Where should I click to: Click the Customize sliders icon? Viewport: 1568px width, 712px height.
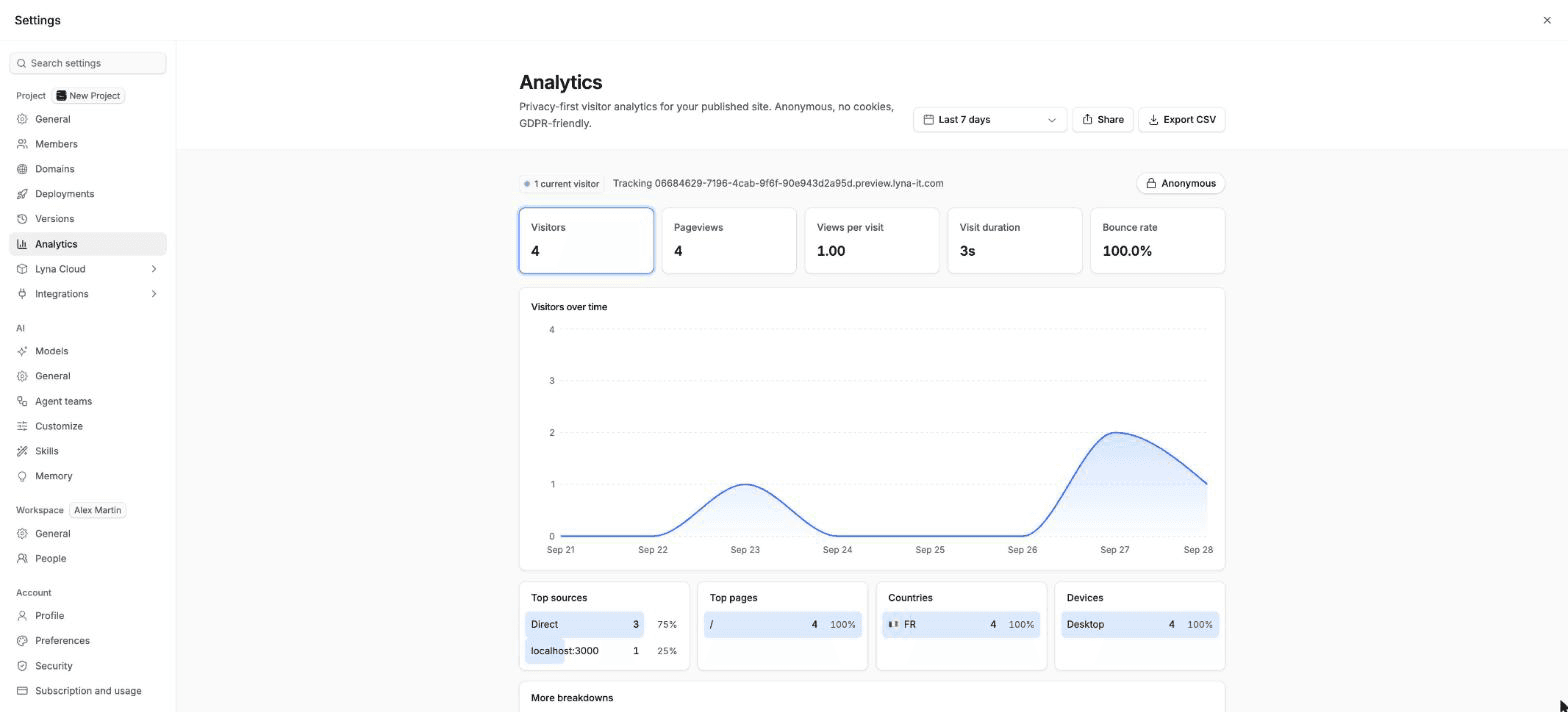[22, 426]
